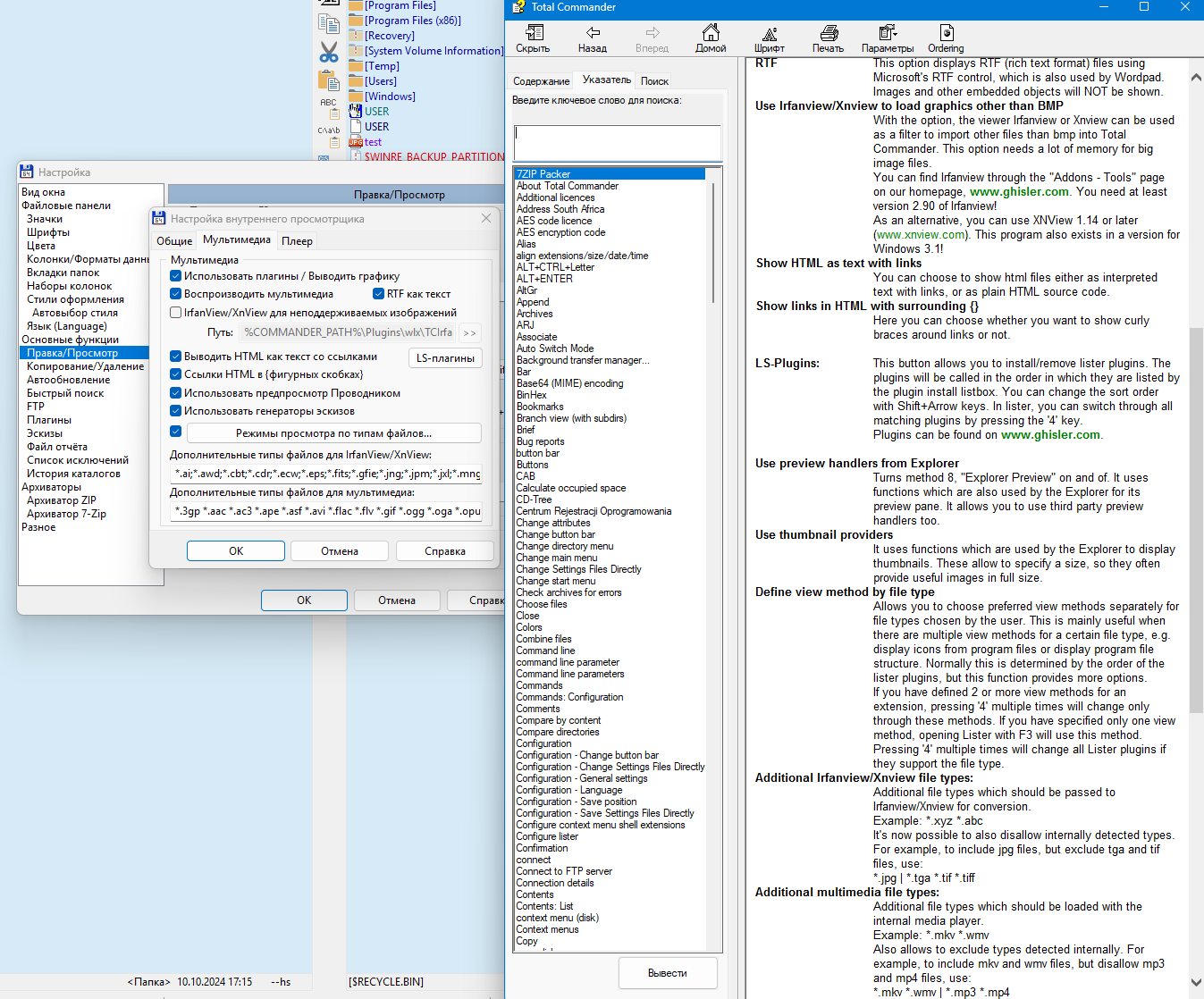Screen dimensions: 1204x999
Task: Click the keyword search input field
Action: pyautogui.click(x=618, y=143)
